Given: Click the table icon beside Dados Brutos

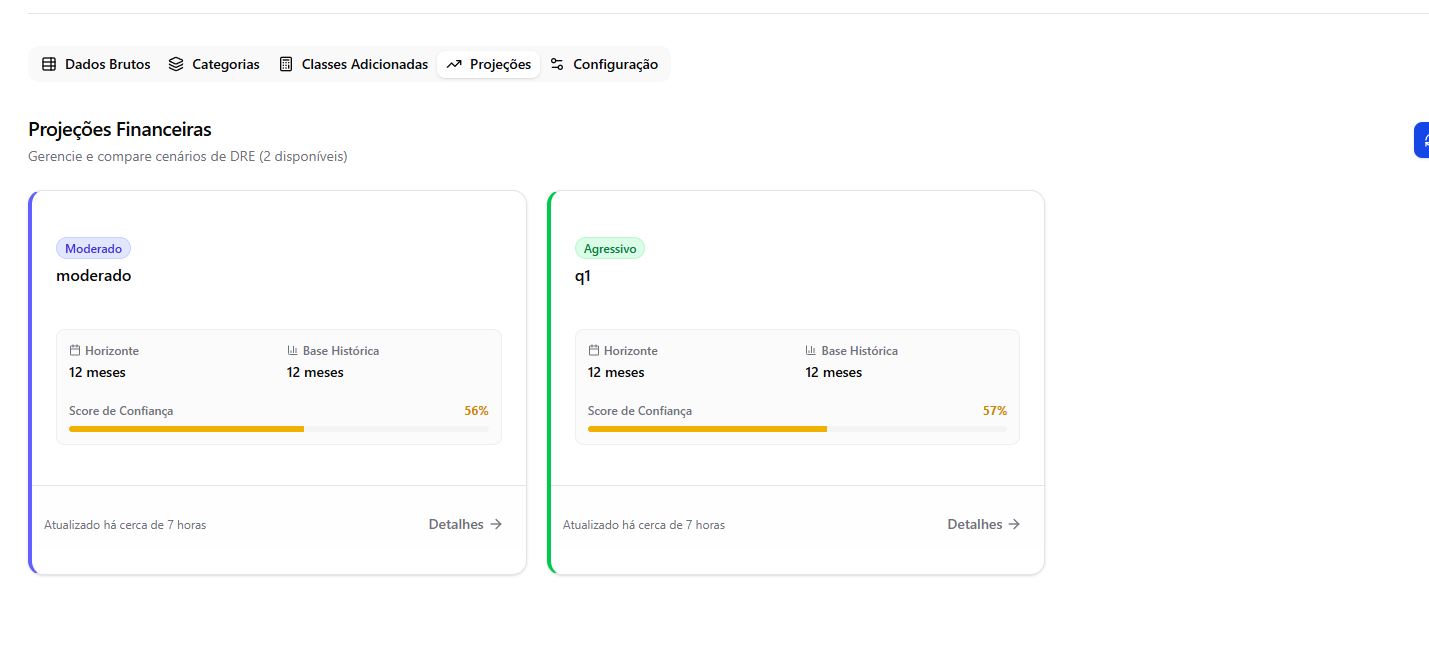Looking at the screenshot, I should point(49,64).
